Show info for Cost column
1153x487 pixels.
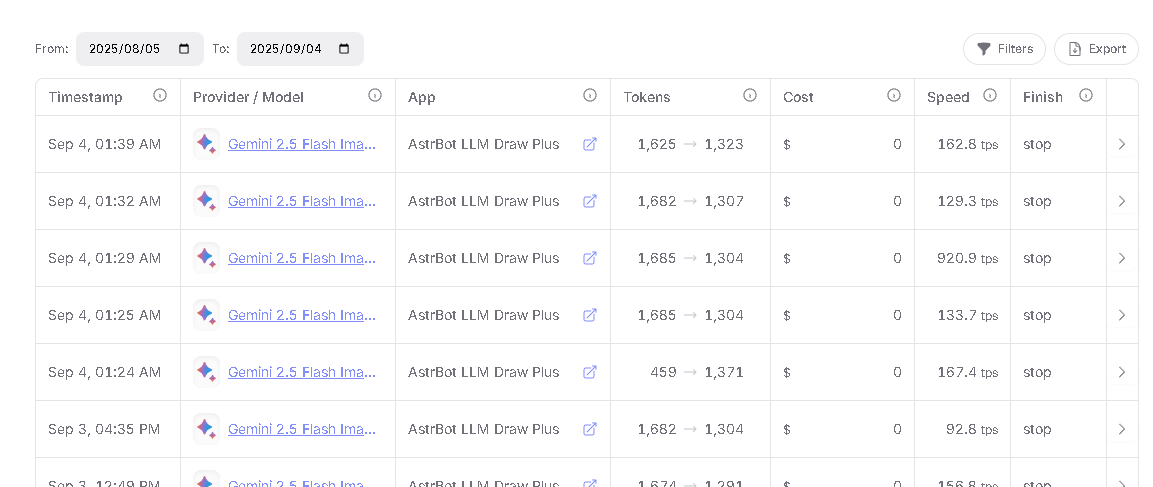(894, 95)
